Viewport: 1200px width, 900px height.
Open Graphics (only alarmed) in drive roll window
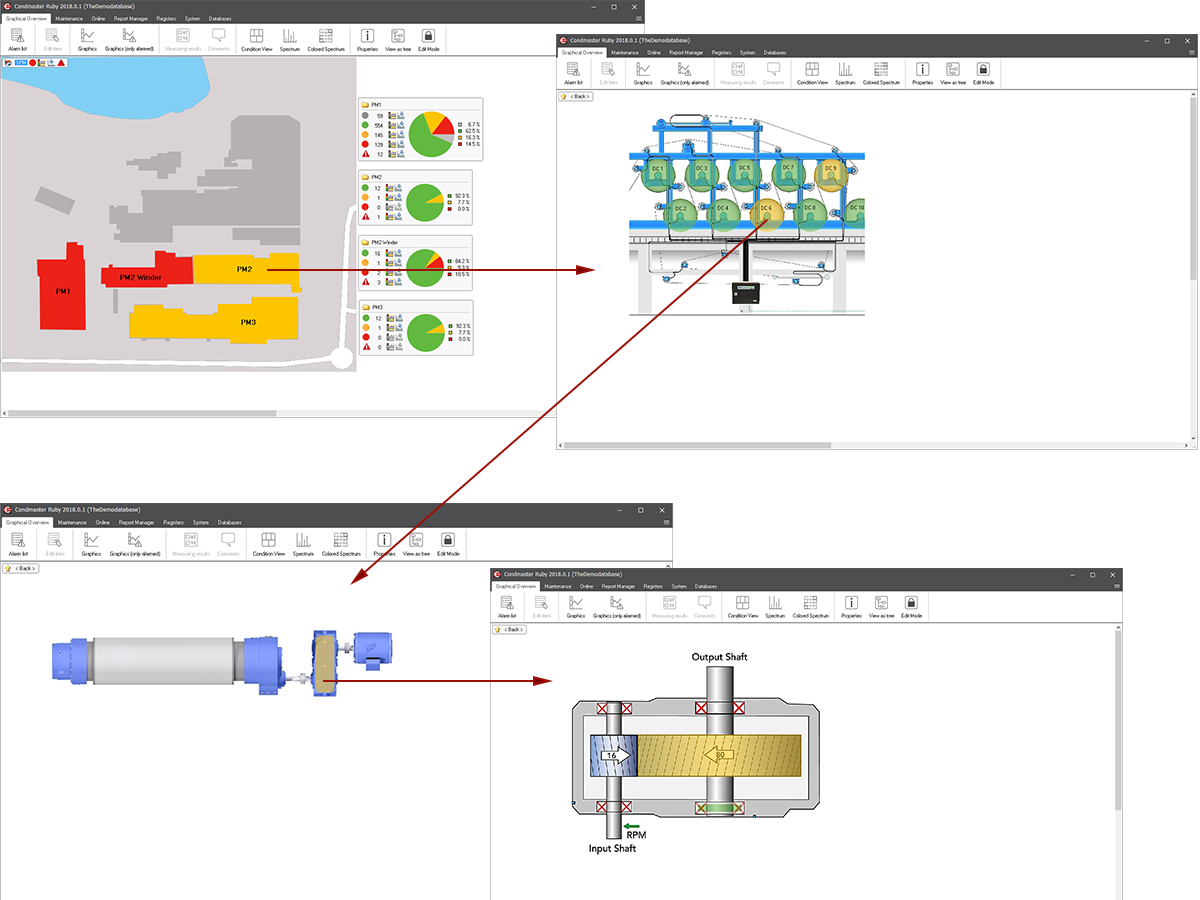coord(135,545)
